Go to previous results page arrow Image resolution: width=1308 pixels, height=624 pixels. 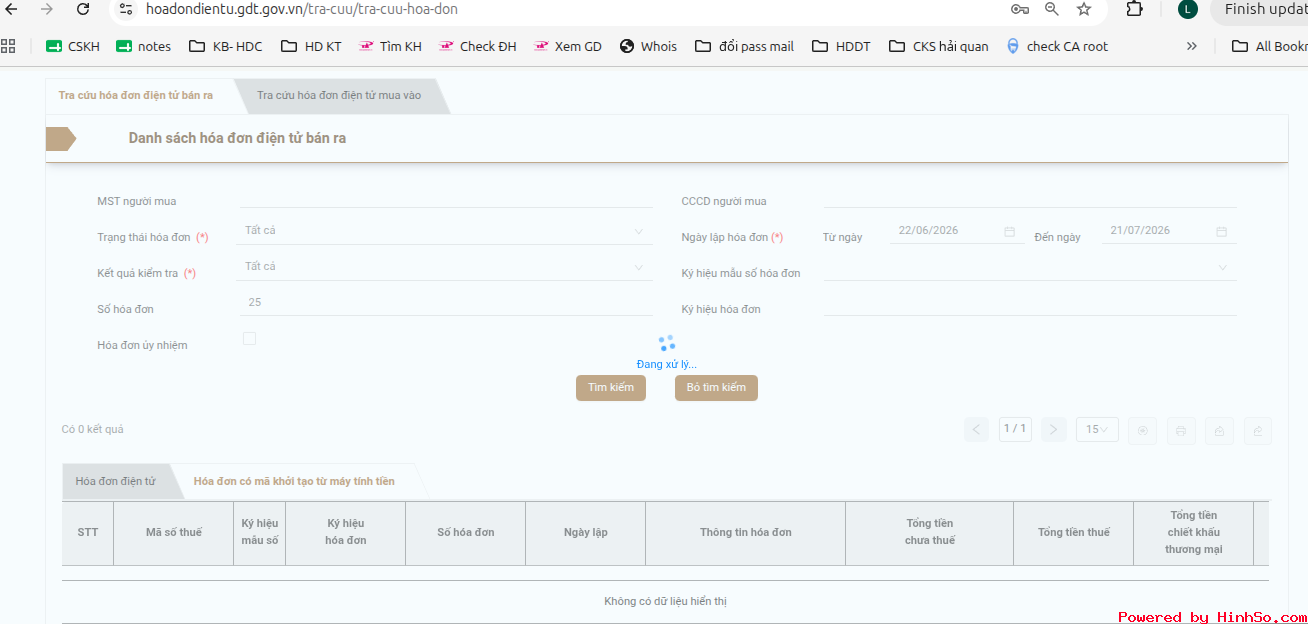pyautogui.click(x=977, y=430)
